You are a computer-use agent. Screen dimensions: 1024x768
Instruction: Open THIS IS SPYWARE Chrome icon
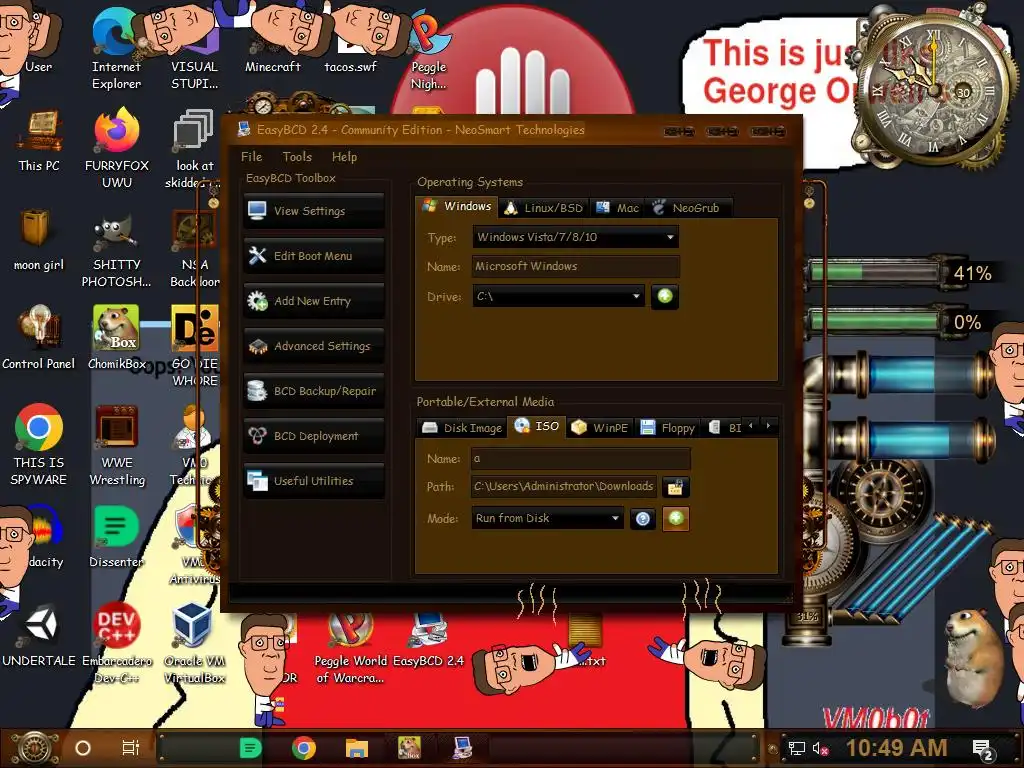coord(39,445)
